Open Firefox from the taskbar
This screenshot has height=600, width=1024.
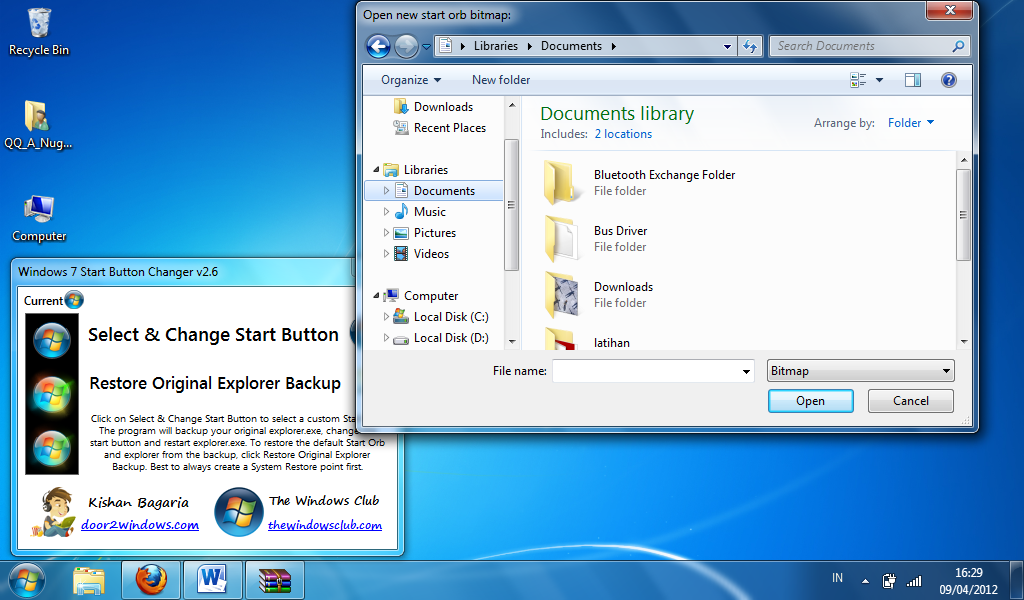pos(151,580)
